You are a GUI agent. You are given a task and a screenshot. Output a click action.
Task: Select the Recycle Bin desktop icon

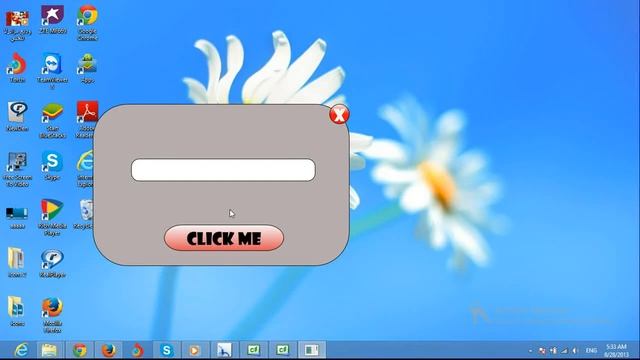(84, 214)
